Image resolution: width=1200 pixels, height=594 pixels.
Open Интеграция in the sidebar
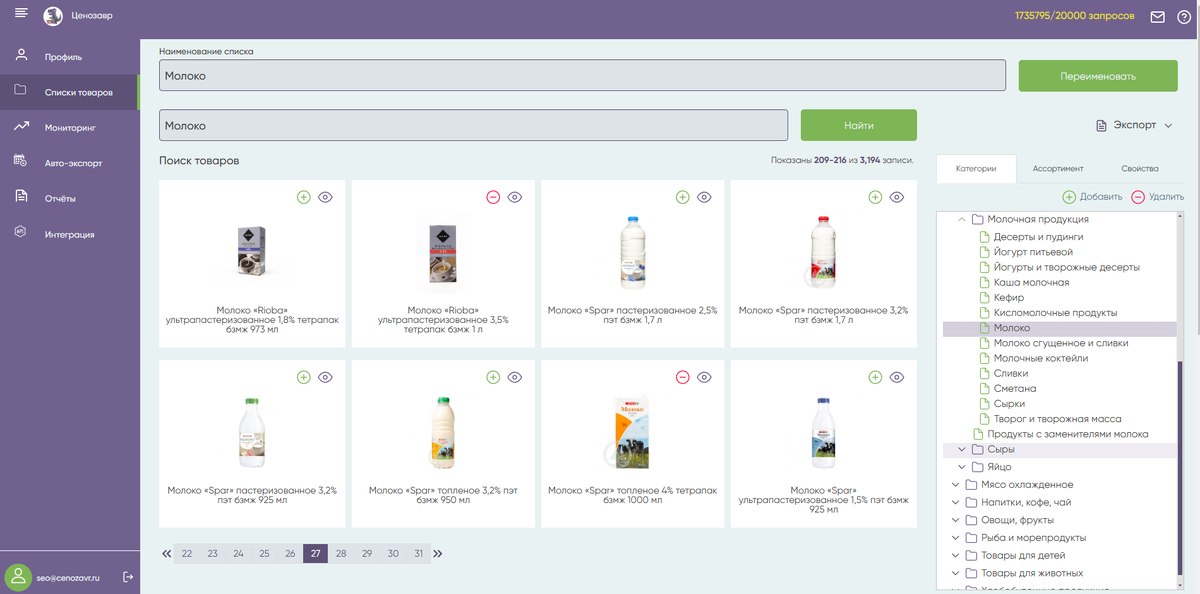[70, 234]
